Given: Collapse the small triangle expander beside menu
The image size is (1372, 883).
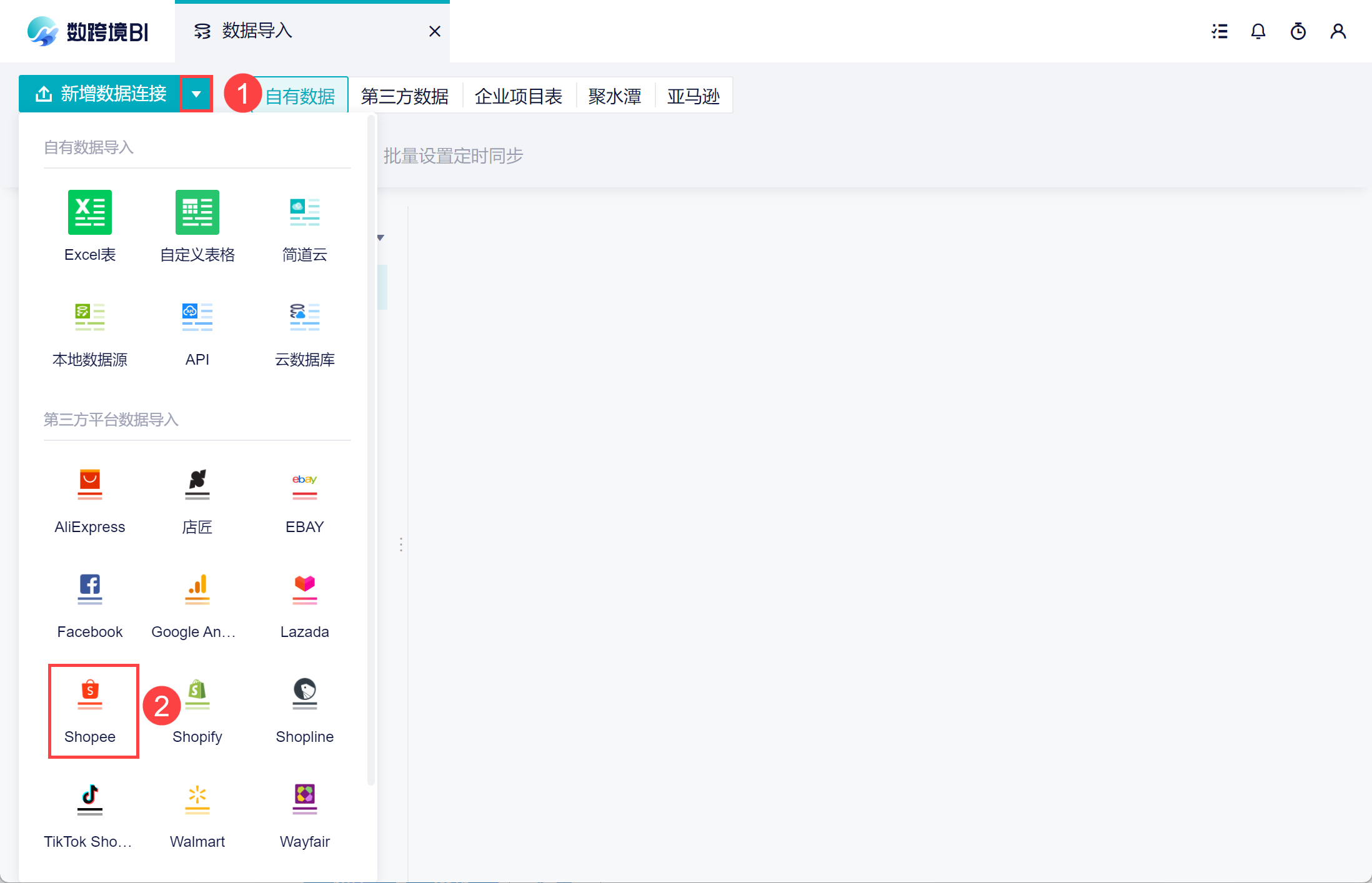Looking at the screenshot, I should click(380, 237).
